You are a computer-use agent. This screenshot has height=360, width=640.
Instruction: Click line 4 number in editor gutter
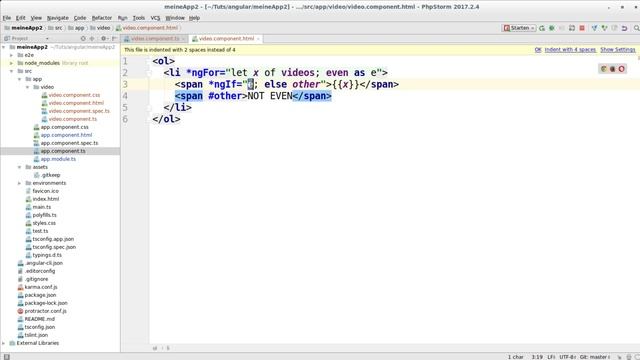pos(125,96)
